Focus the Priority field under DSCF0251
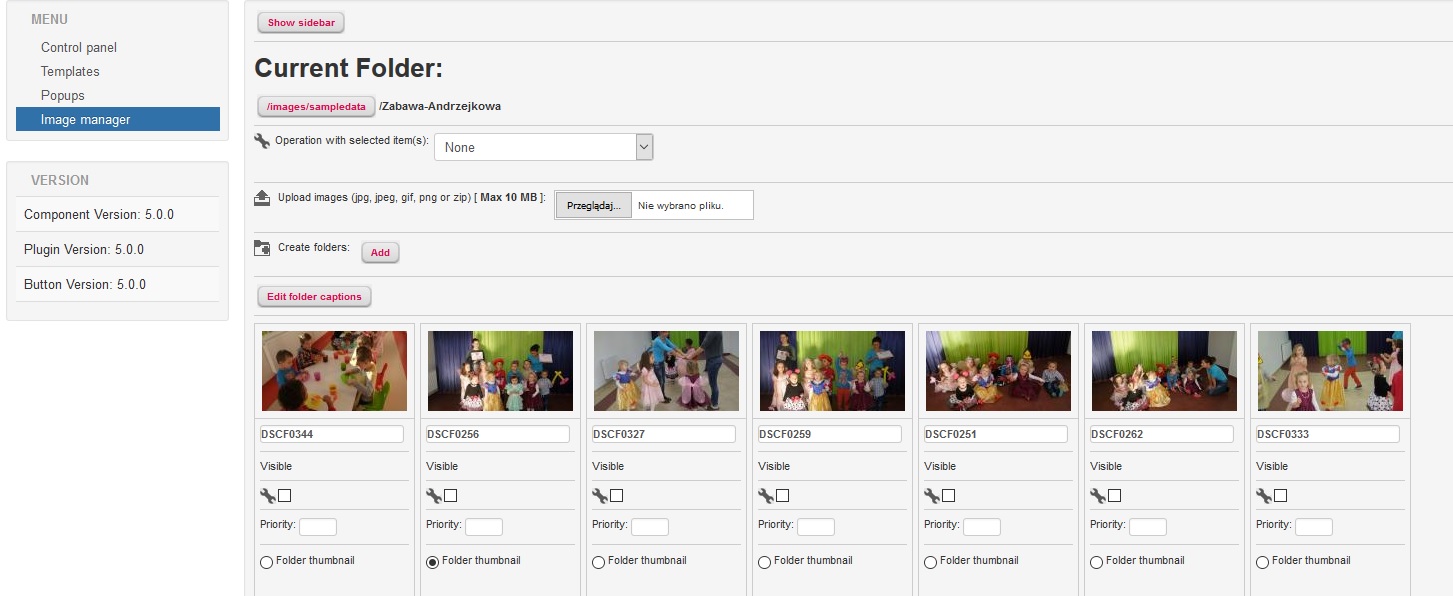Image resolution: width=1453 pixels, height=596 pixels. [982, 527]
